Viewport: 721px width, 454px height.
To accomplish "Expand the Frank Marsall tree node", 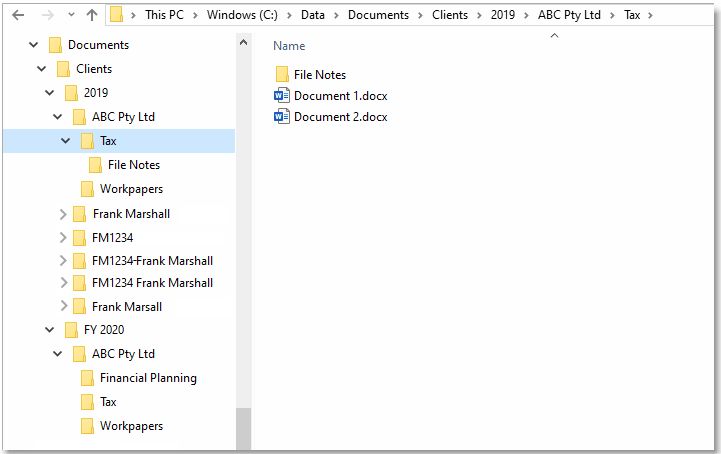I will point(63,306).
